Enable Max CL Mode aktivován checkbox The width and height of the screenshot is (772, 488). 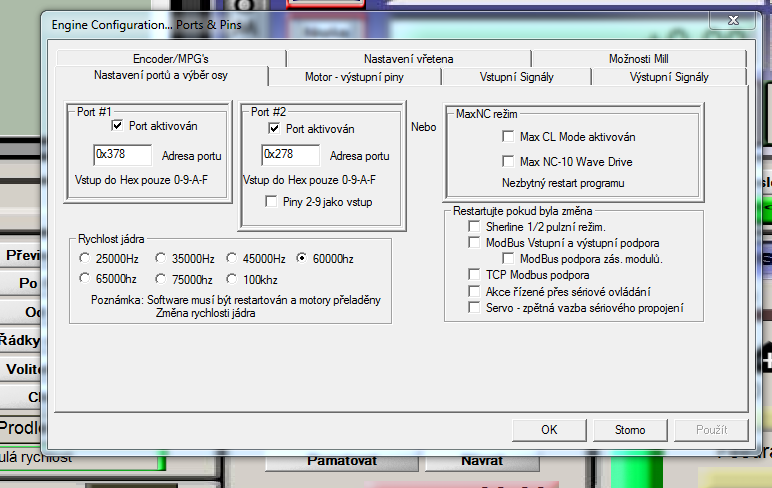point(508,137)
